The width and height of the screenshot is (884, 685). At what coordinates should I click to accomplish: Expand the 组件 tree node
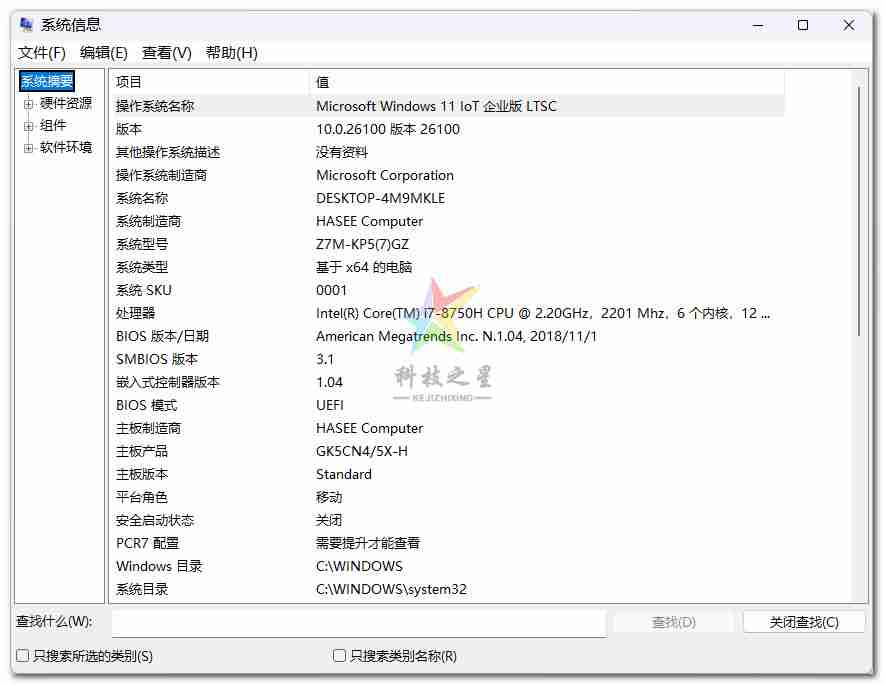click(29, 126)
